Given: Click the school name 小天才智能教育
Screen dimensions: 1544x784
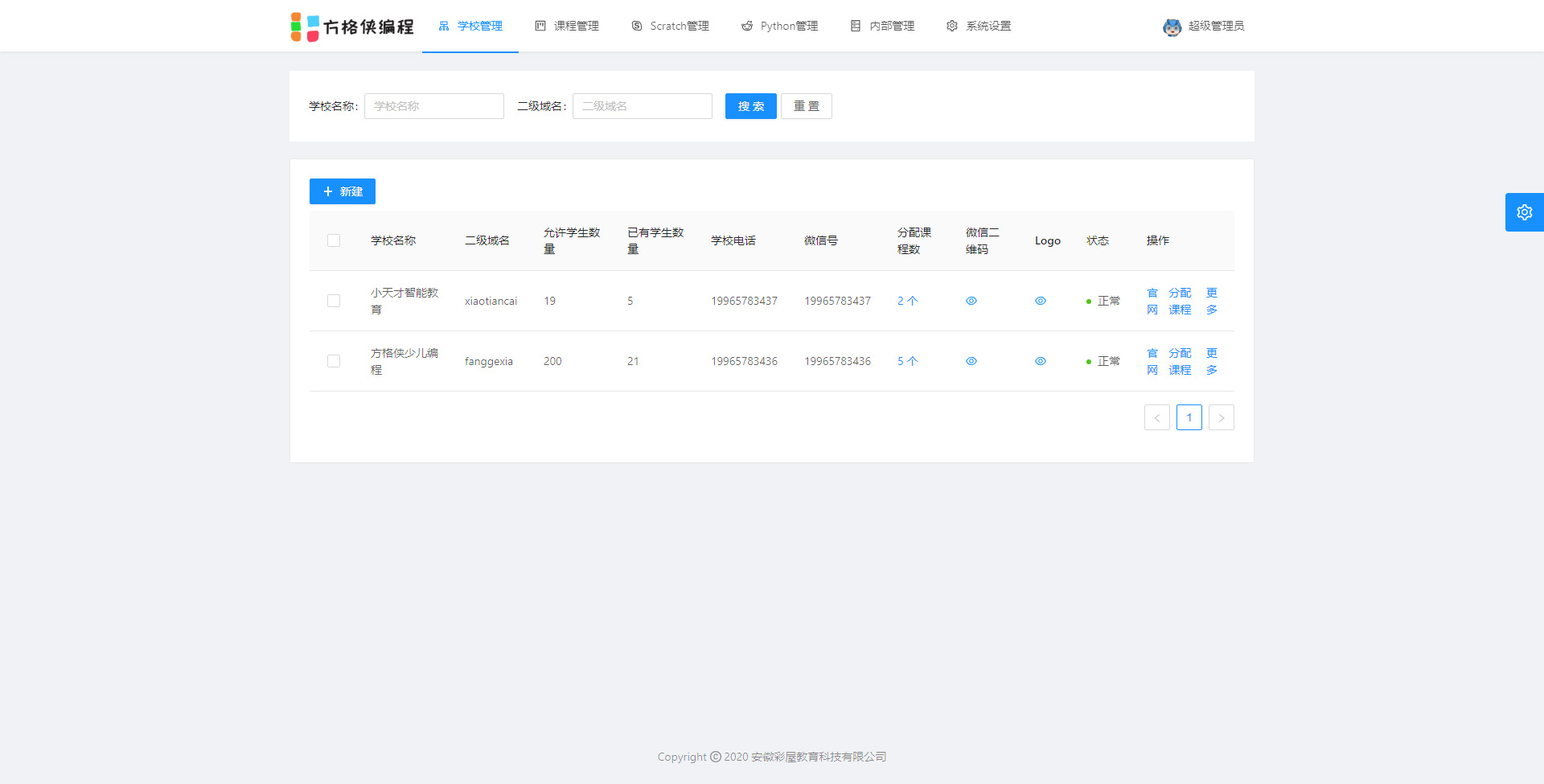Looking at the screenshot, I should 404,301.
